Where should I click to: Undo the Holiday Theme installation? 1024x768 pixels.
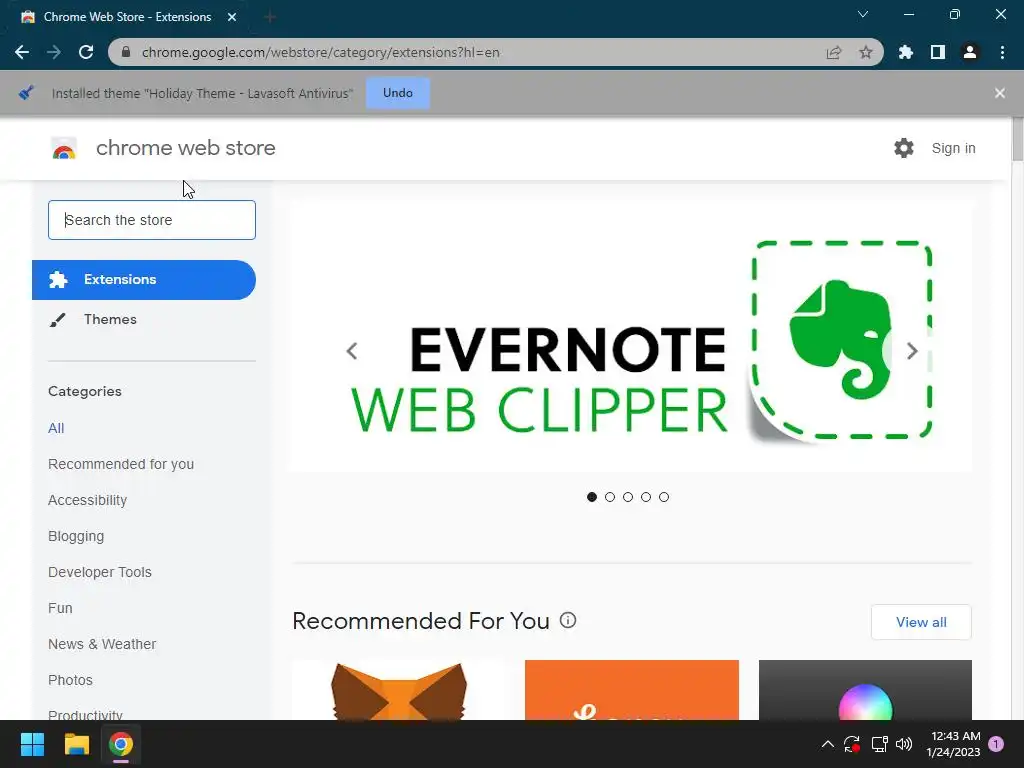pyautogui.click(x=398, y=93)
